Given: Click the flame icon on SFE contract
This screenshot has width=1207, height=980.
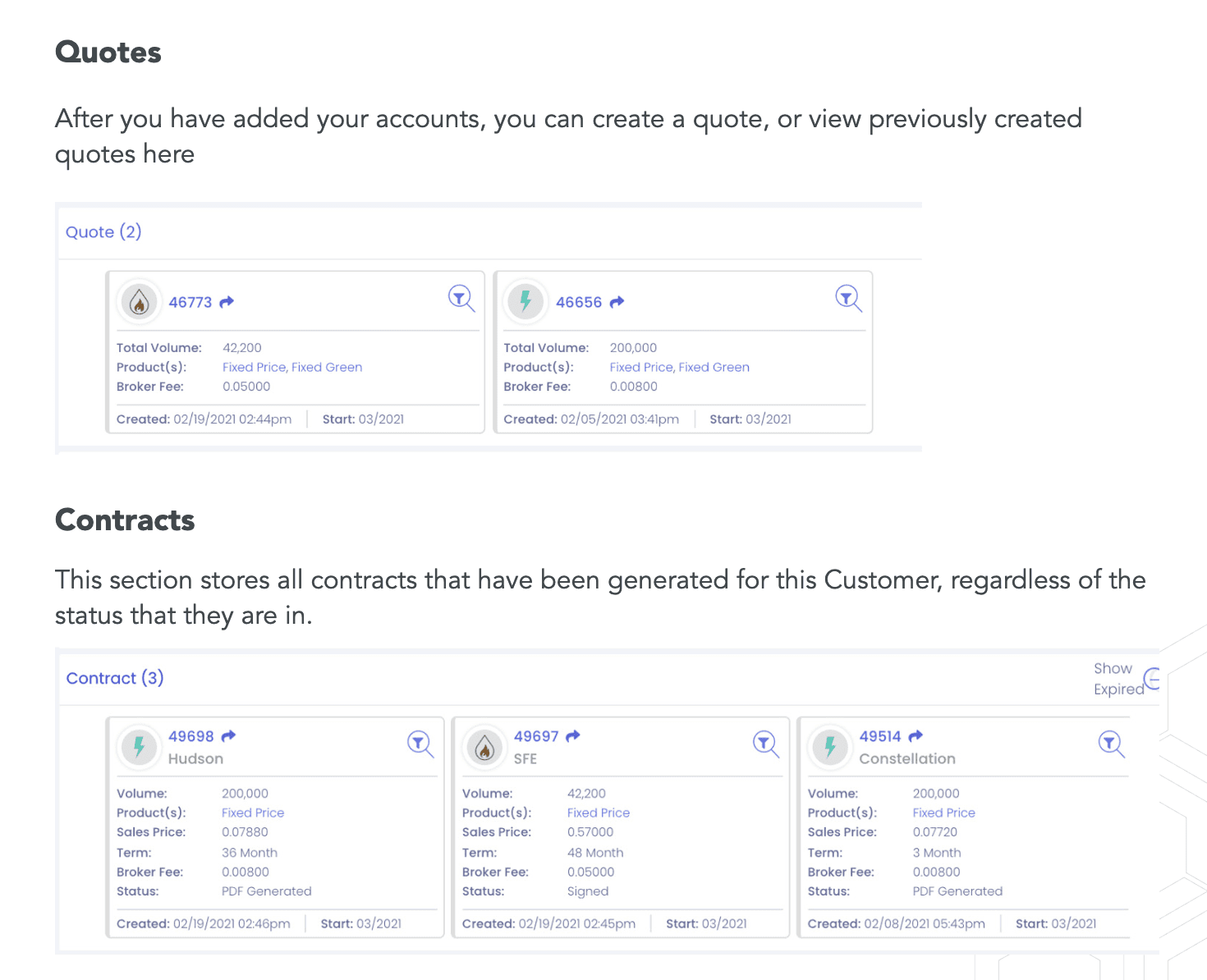Looking at the screenshot, I should [485, 748].
